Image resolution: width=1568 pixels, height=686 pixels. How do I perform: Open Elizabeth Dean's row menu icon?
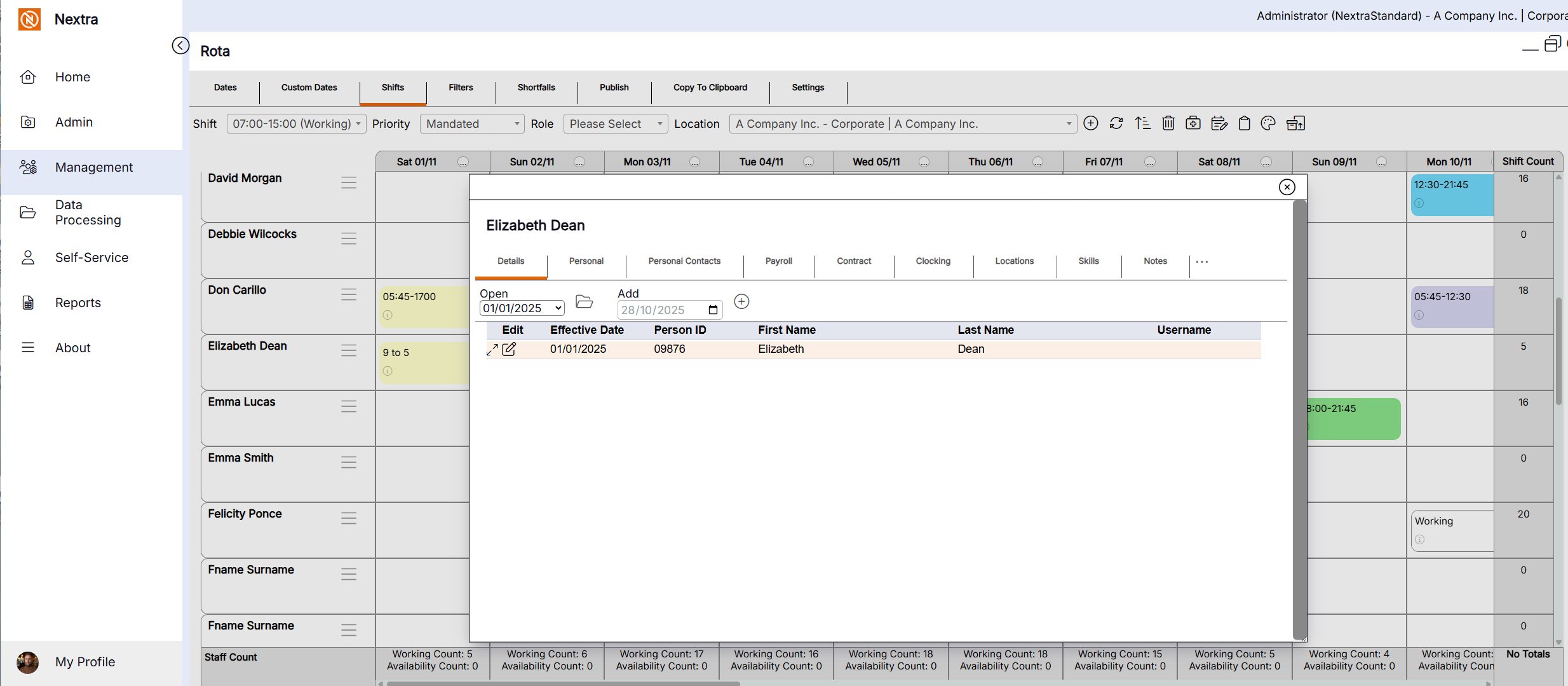click(x=349, y=350)
